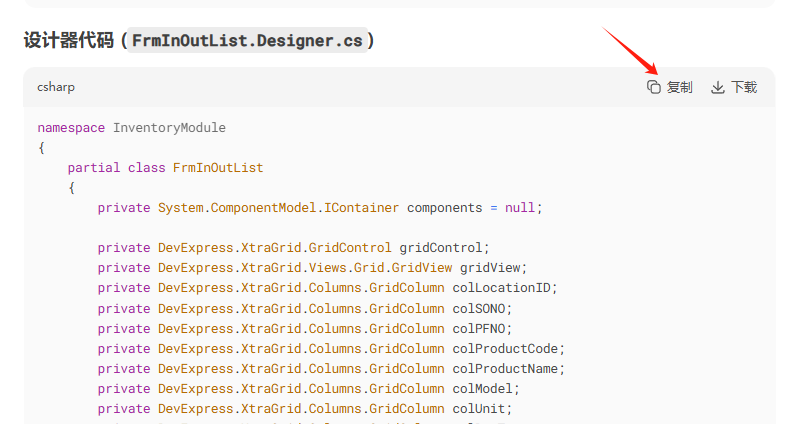Image resolution: width=806 pixels, height=424 pixels.
Task: Click the 设计器代码 heading text
Action: 68,41
